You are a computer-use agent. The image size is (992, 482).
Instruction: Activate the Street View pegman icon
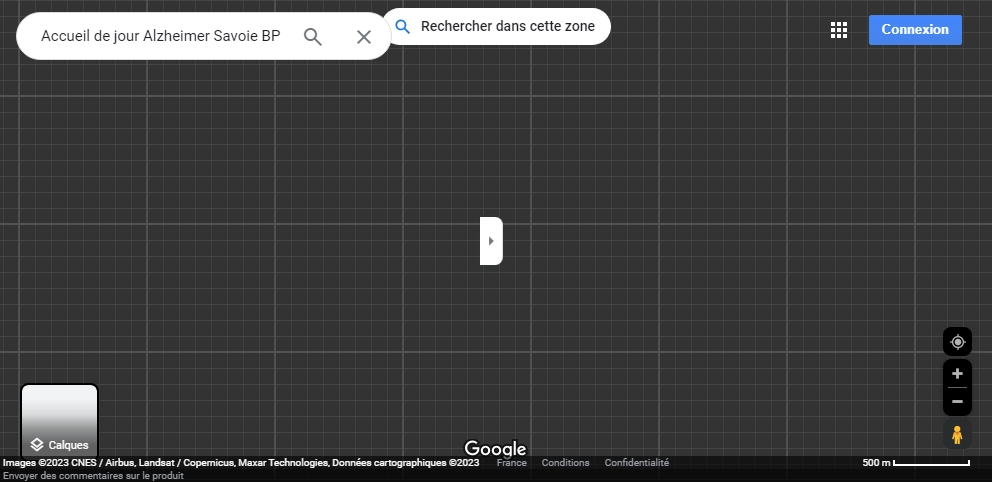click(x=957, y=435)
